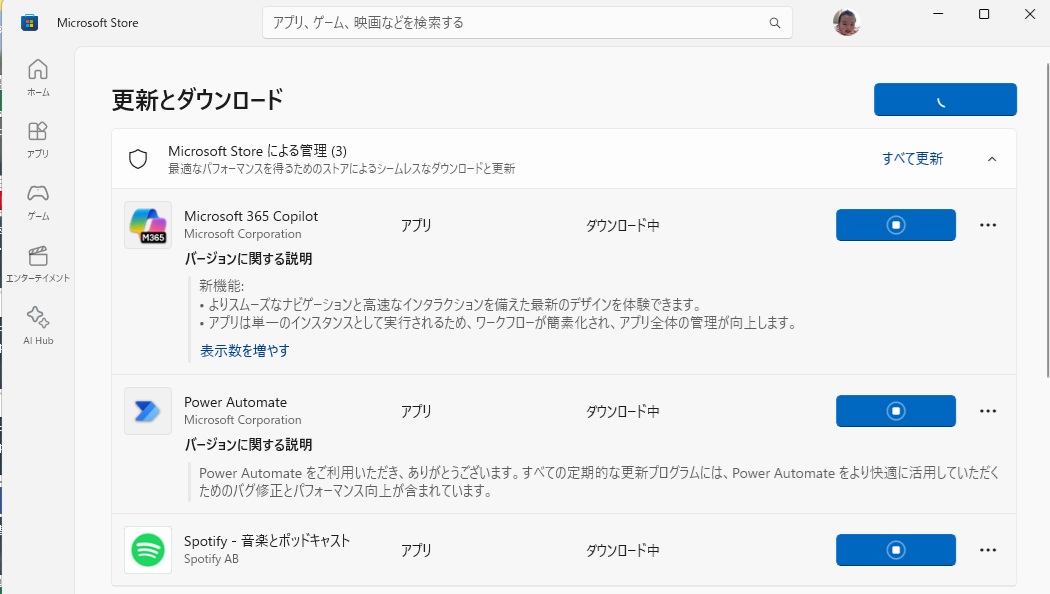
Task: Click Microsoft Corporation under Microsoft 365 Copilot
Action: click(x=242, y=234)
